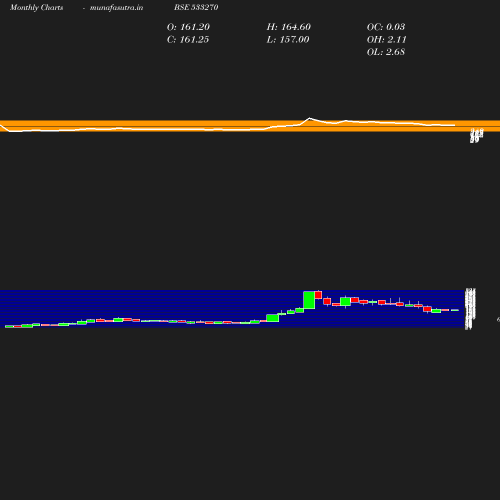
Task: Select the BSE 533270 stock code label
Action: click(196, 7)
